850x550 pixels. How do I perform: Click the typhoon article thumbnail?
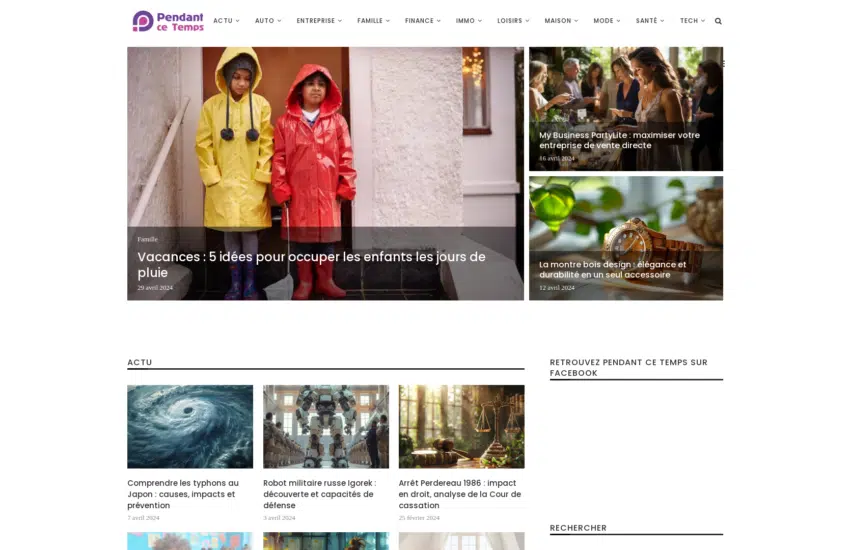point(190,426)
